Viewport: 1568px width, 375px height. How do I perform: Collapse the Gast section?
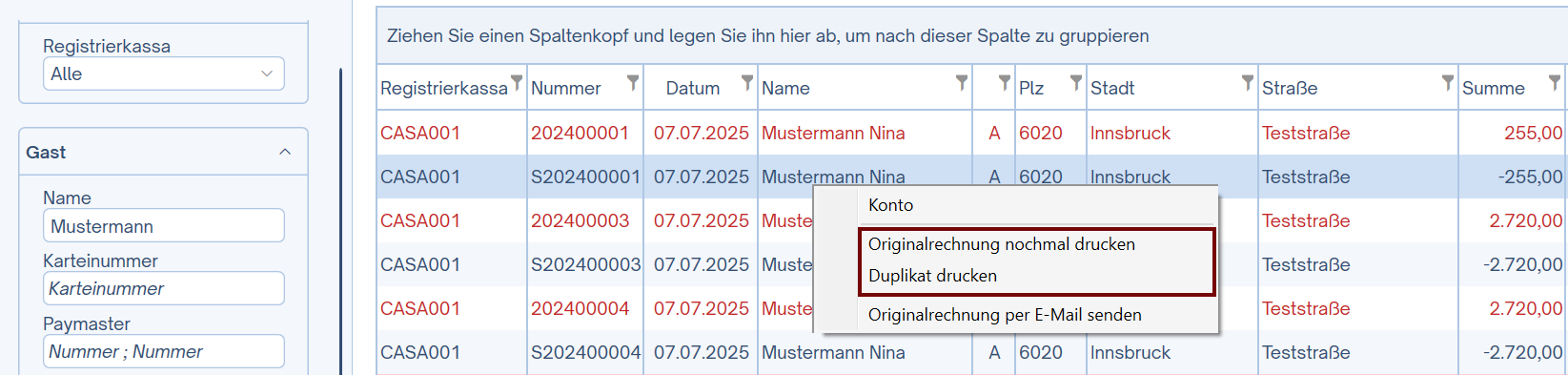[x=285, y=152]
